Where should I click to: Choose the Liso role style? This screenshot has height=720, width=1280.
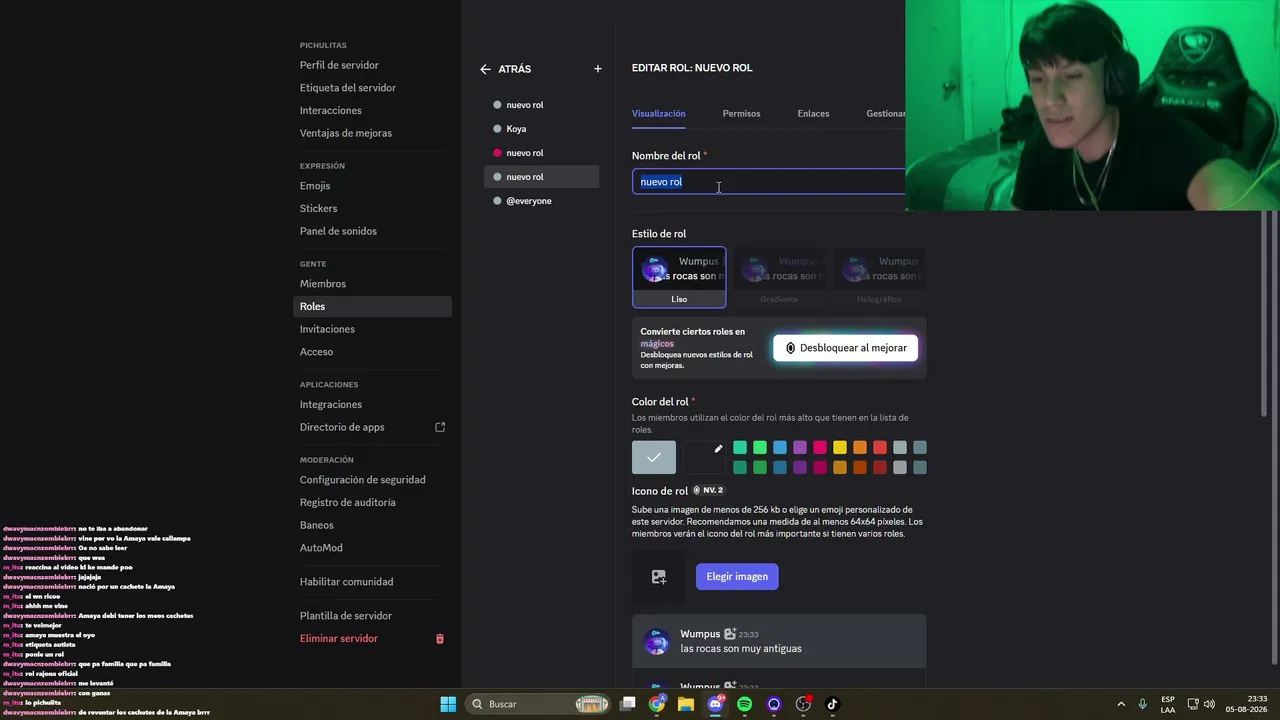tap(679, 277)
